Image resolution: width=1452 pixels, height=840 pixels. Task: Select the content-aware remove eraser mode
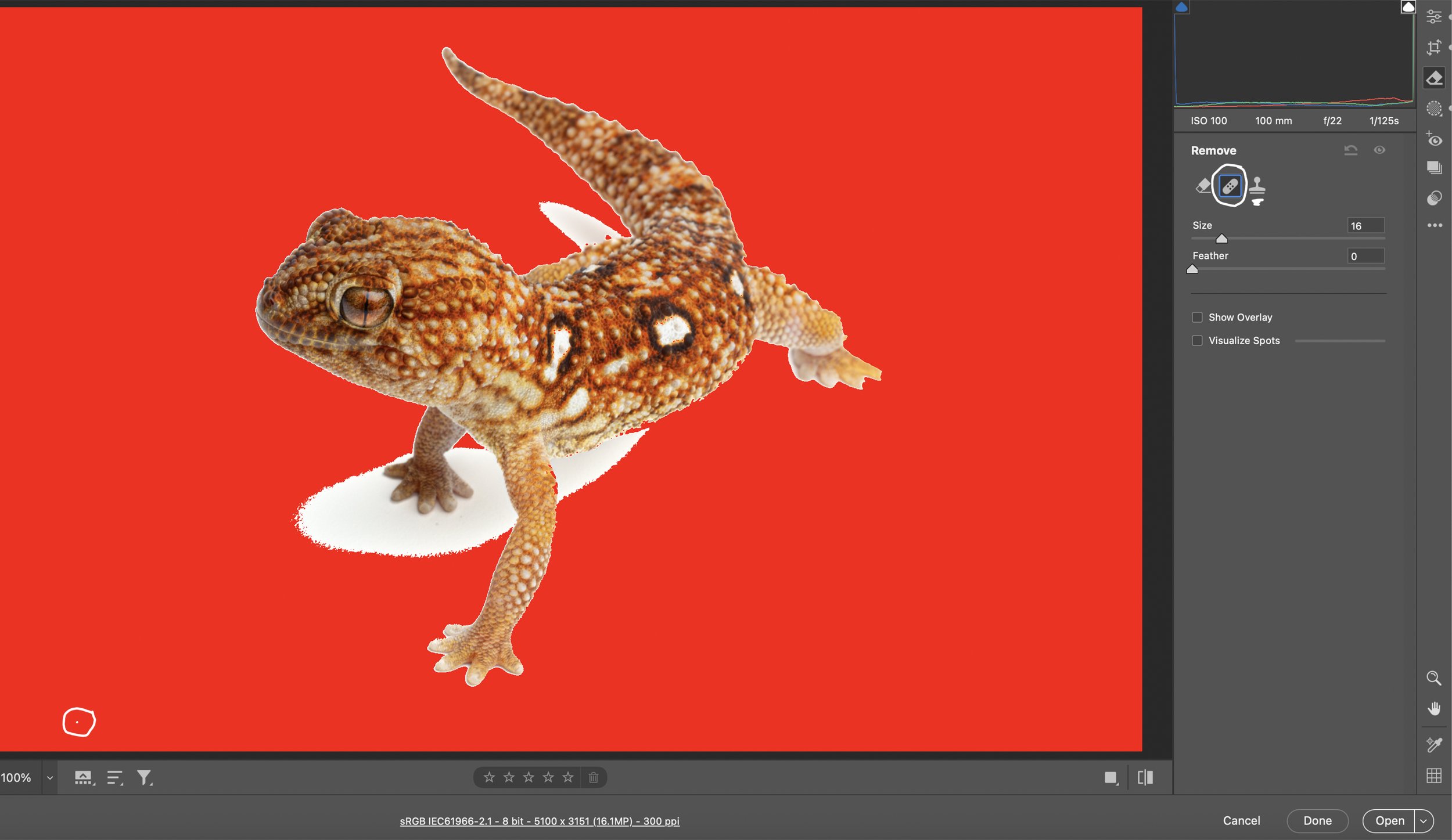point(1203,186)
